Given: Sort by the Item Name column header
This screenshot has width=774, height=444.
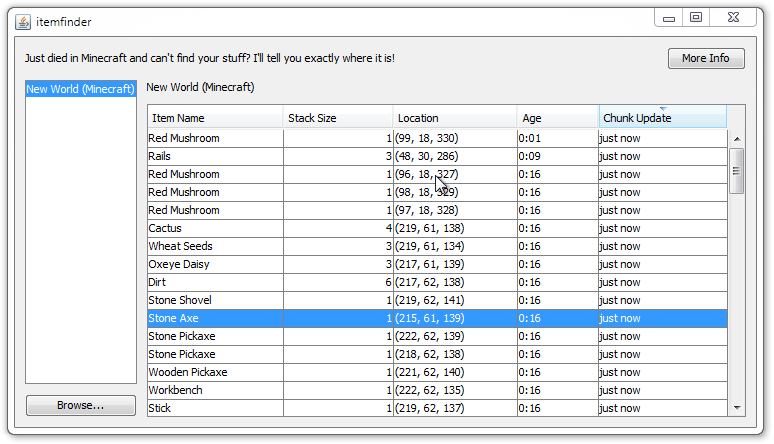Looking at the screenshot, I should coord(215,118).
